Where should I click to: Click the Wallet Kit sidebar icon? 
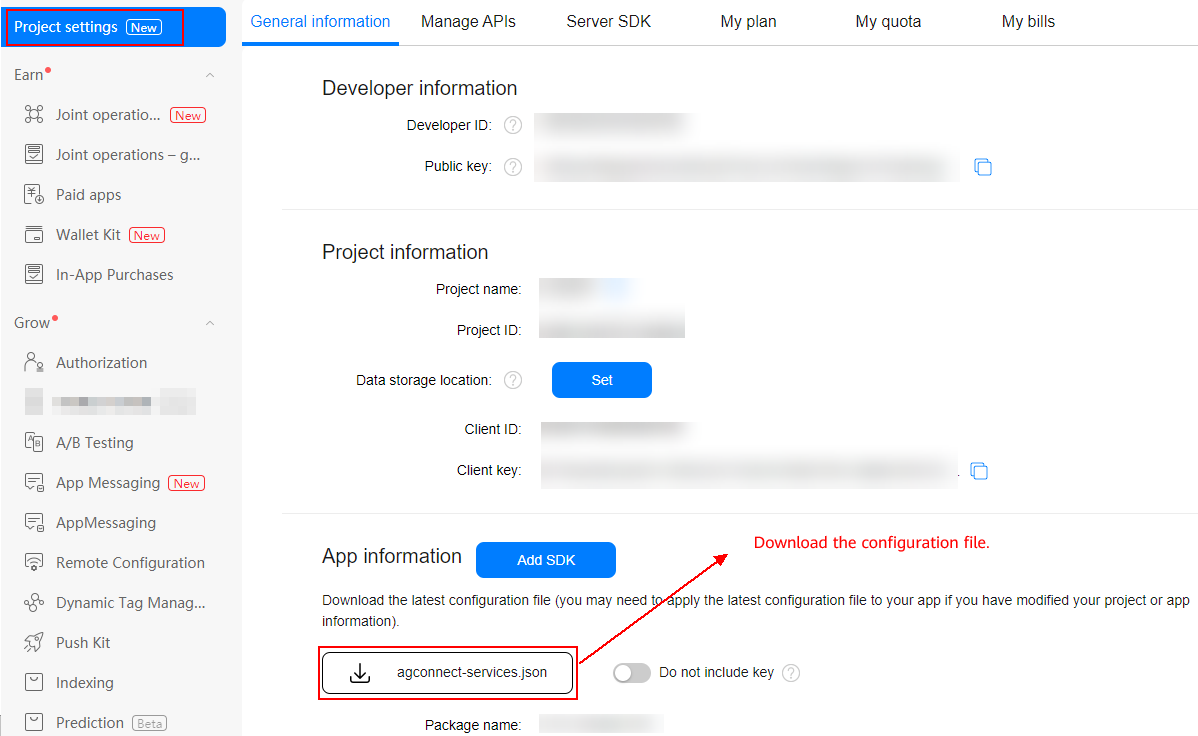coord(34,235)
